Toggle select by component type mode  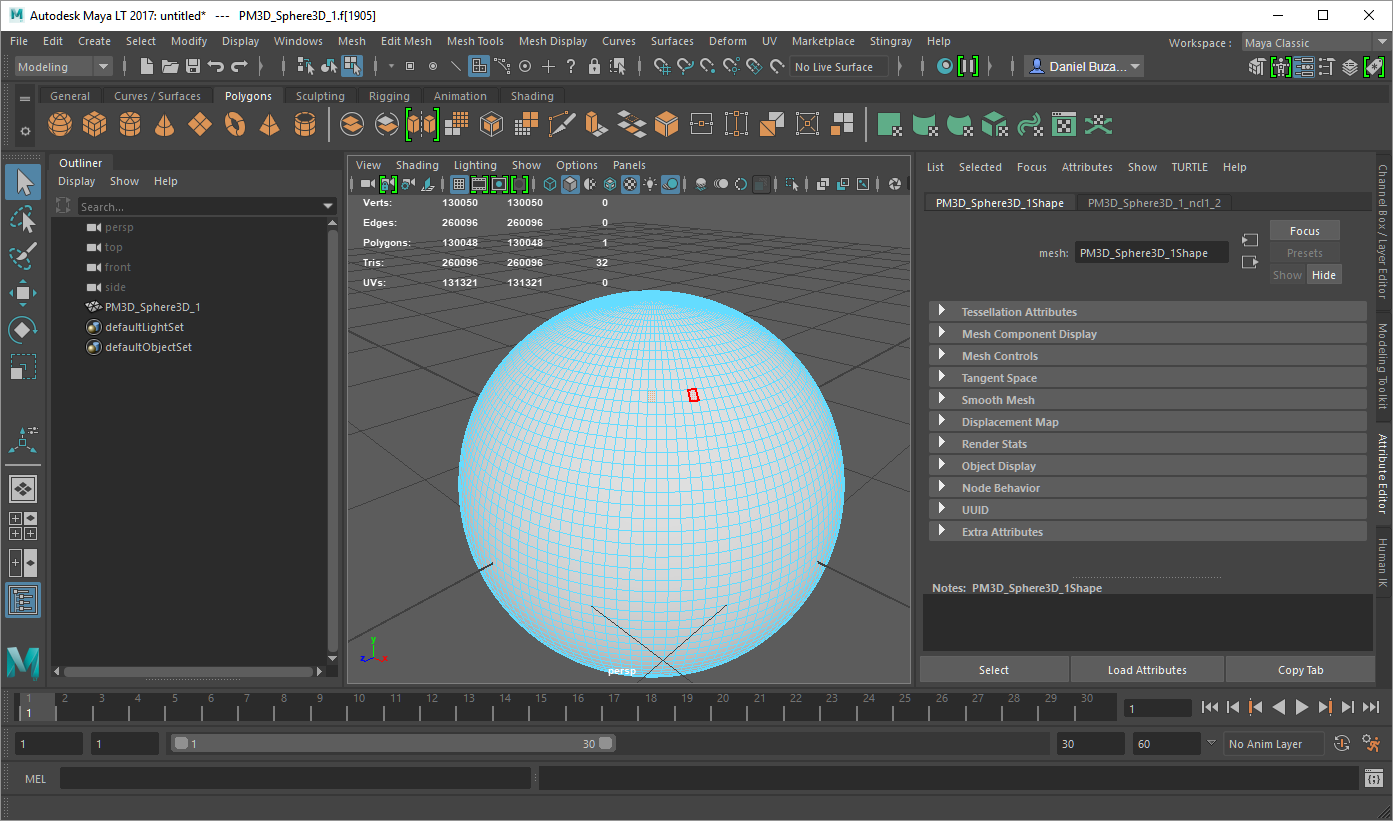(352, 67)
